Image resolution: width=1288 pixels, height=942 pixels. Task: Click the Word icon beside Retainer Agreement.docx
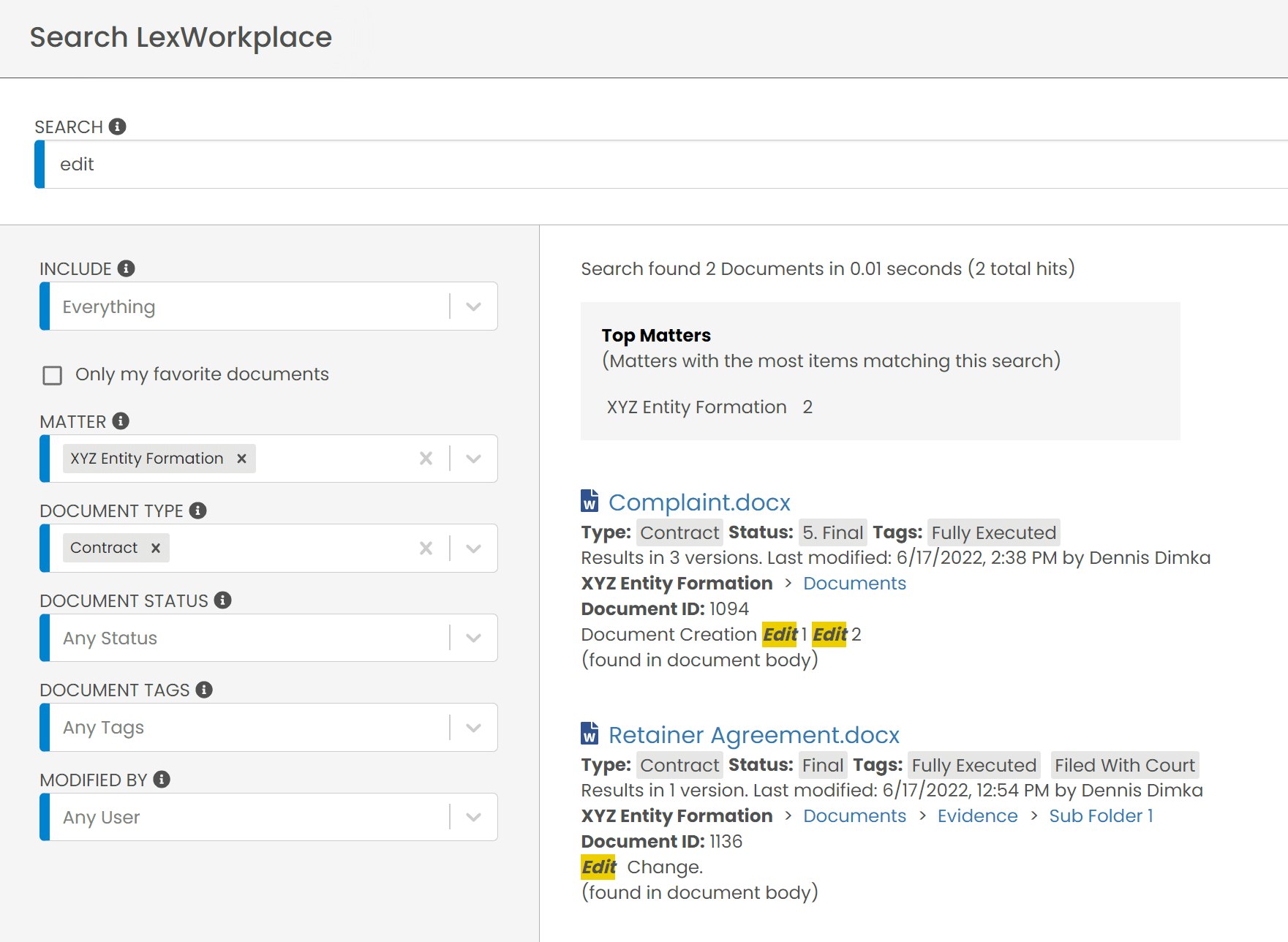pos(590,734)
